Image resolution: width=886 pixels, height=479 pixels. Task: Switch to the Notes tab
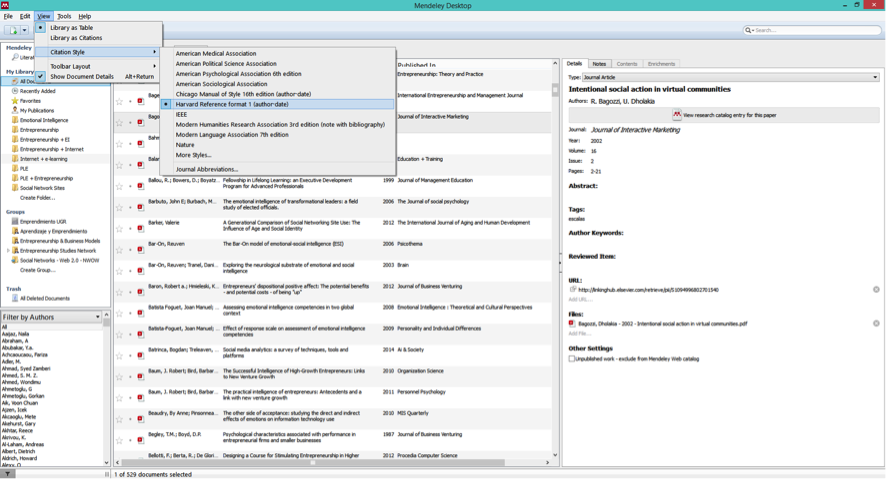[x=599, y=64]
